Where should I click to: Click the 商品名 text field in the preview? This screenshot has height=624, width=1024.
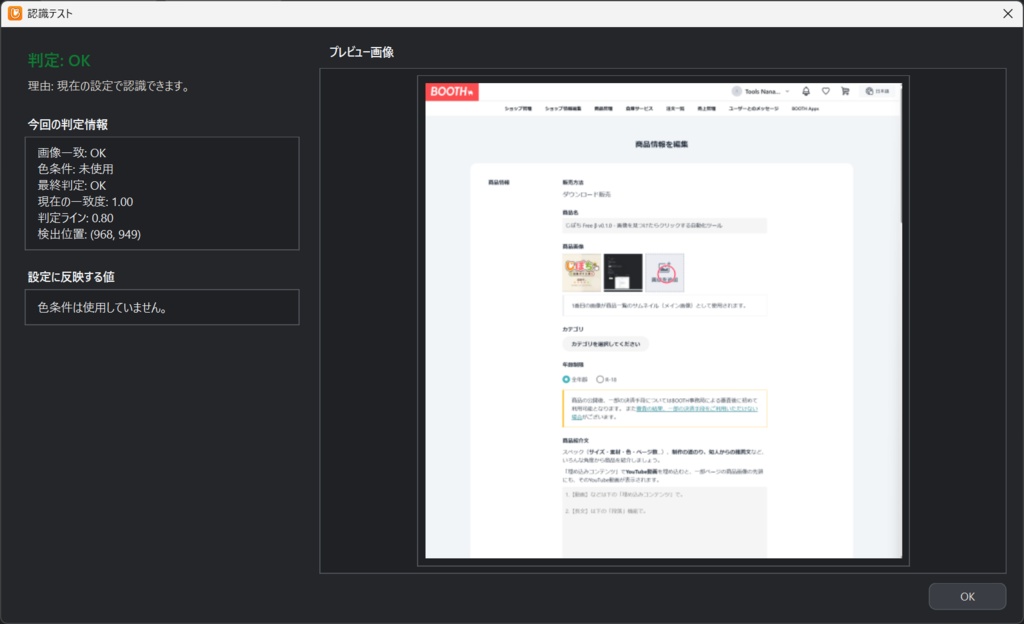(x=664, y=226)
